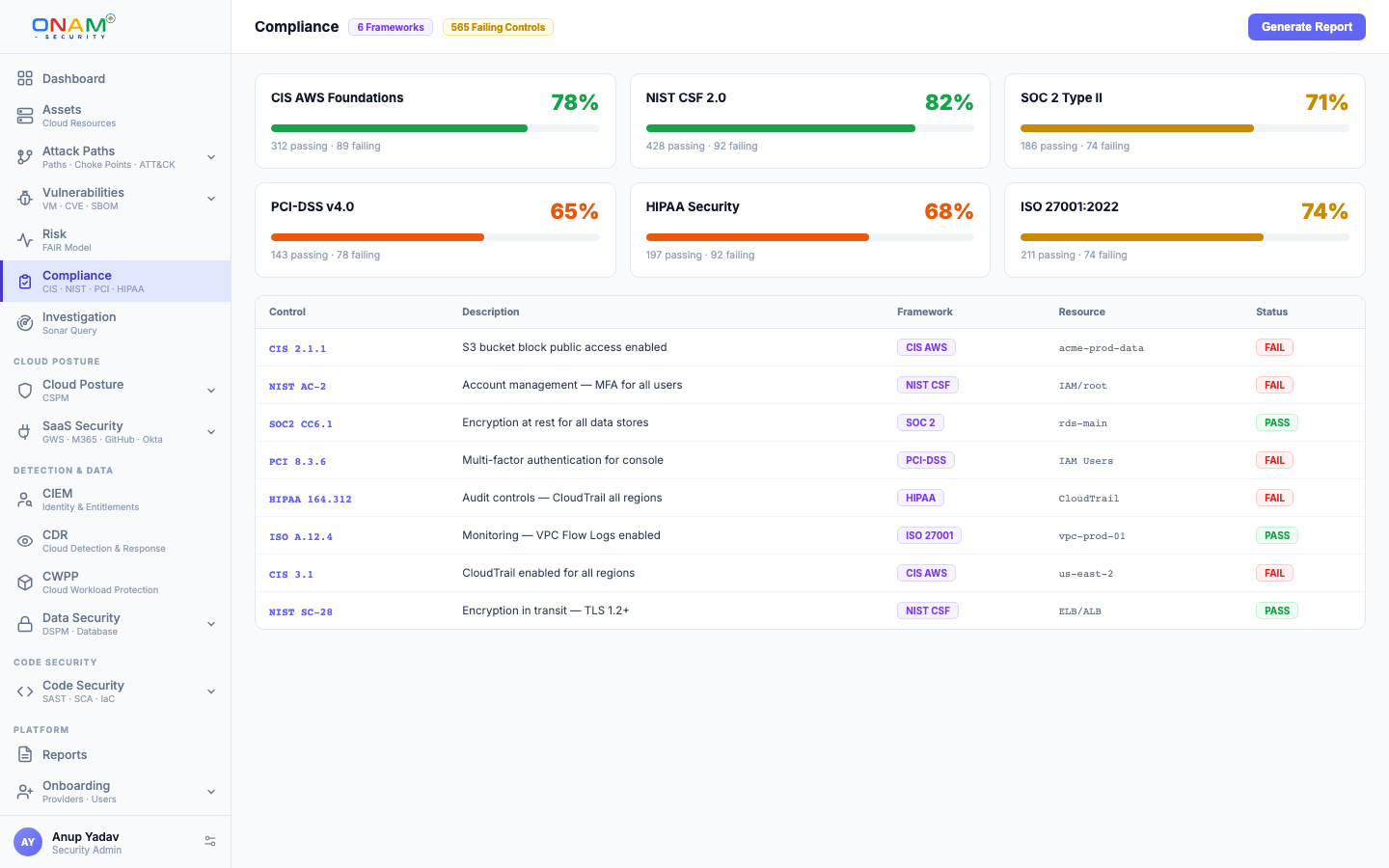Open the HIPAA Security card
The image size is (1389, 868).
pos(810,231)
